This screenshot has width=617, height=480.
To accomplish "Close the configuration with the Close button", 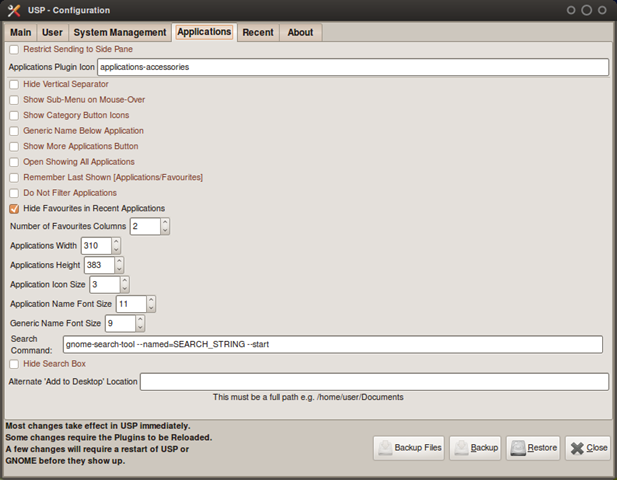I will (588, 448).
